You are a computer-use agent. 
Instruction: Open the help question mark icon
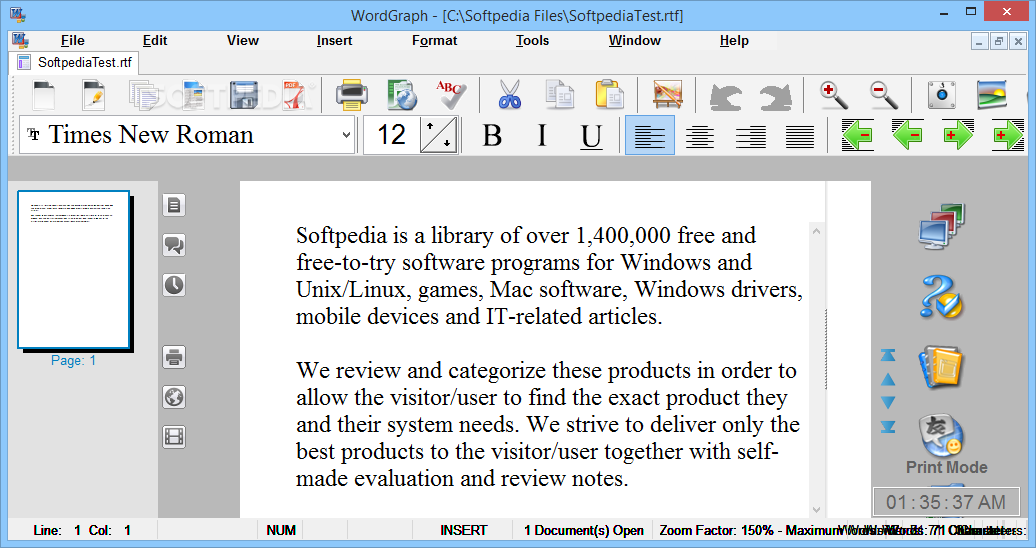pyautogui.click(x=942, y=296)
